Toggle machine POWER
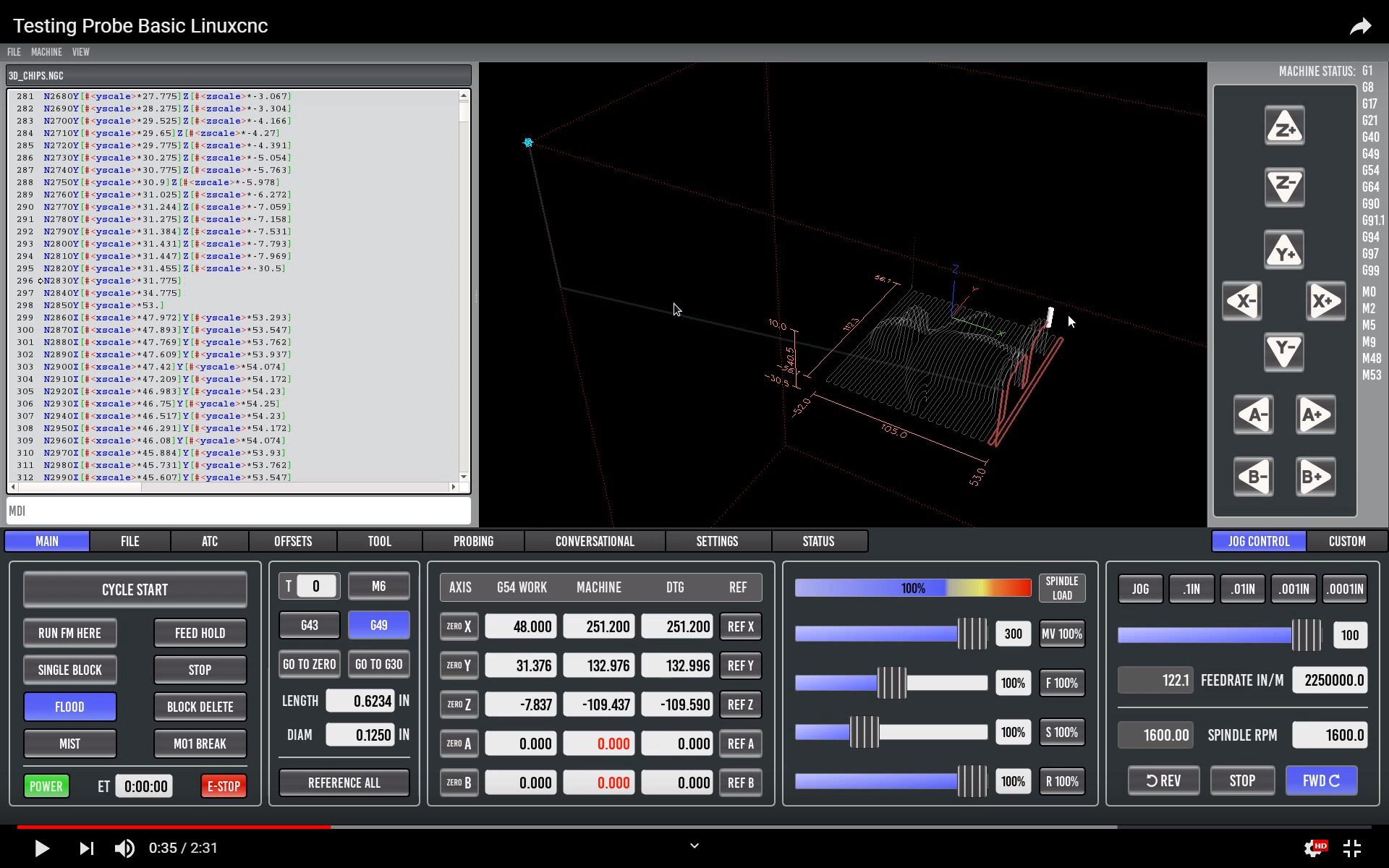The height and width of the screenshot is (868, 1389). click(x=46, y=786)
